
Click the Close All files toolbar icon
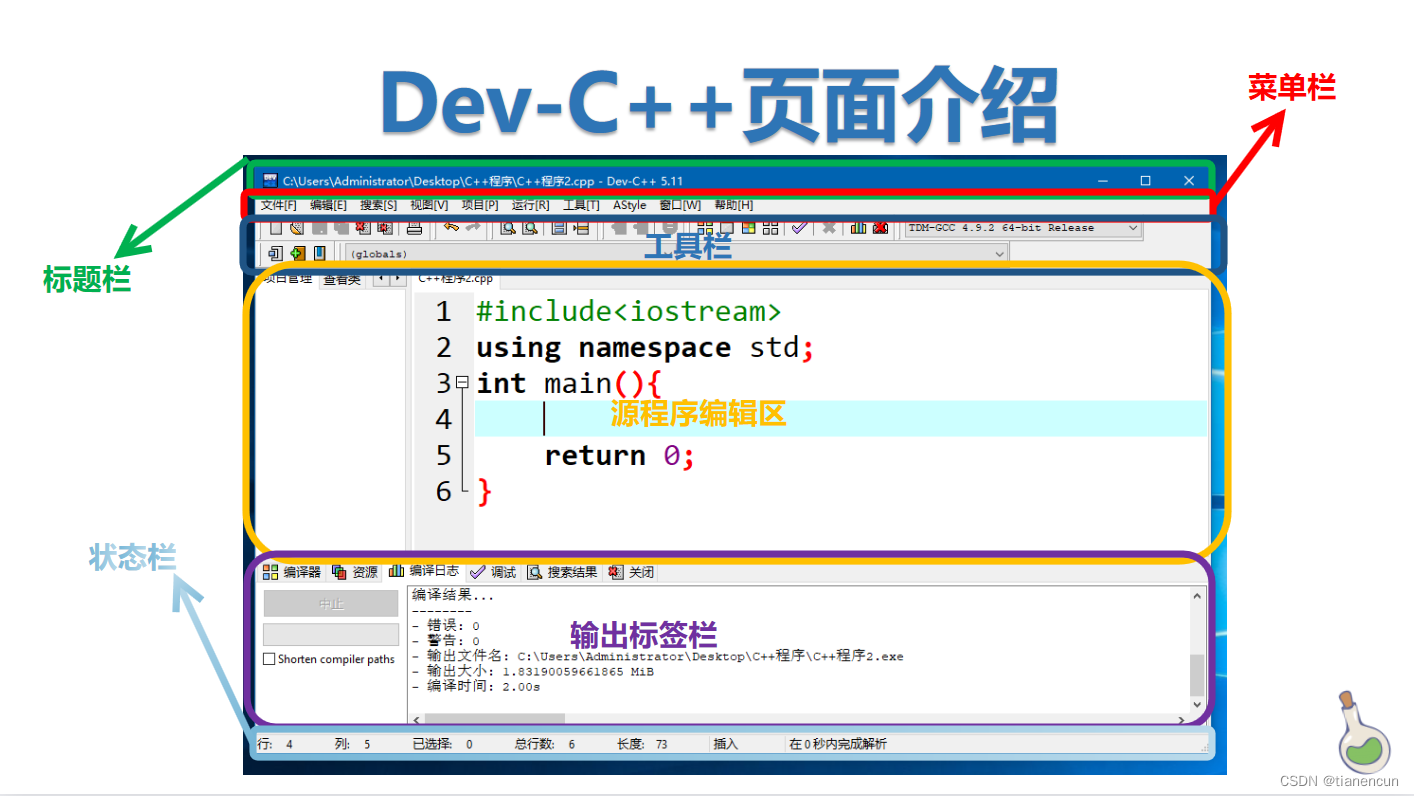tap(384, 228)
